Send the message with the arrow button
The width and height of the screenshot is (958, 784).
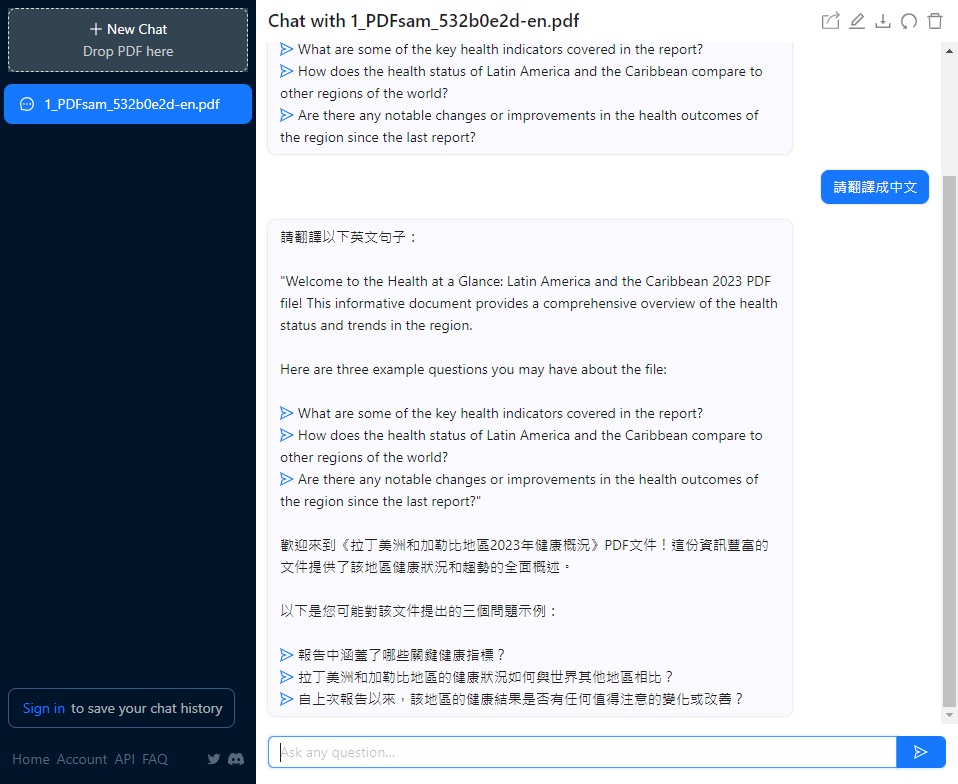(921, 752)
